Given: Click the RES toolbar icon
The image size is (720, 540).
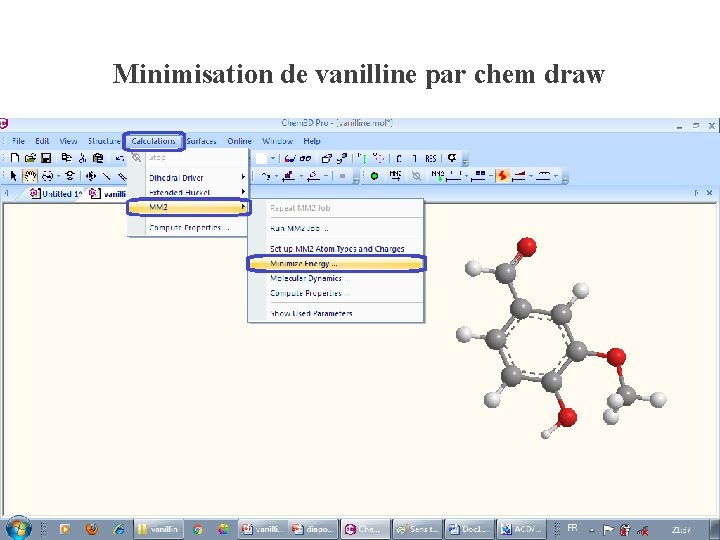Looking at the screenshot, I should pos(431,158).
